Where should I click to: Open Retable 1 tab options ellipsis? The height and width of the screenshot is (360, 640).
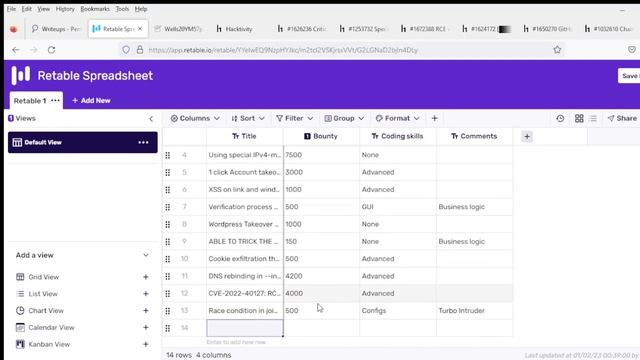55,100
